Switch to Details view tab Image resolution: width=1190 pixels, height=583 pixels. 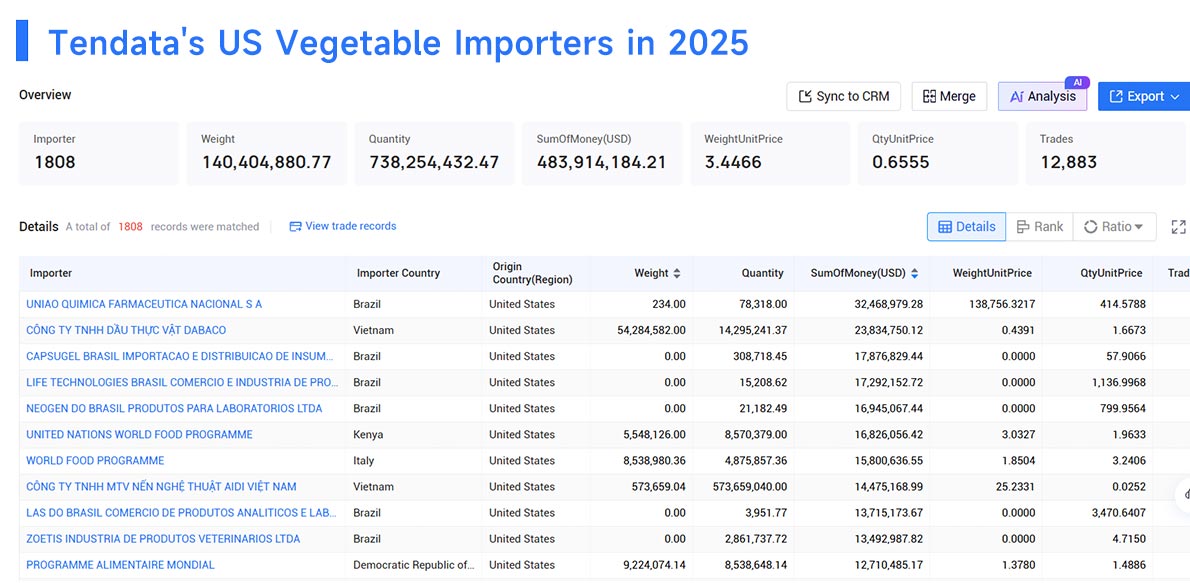pos(966,226)
